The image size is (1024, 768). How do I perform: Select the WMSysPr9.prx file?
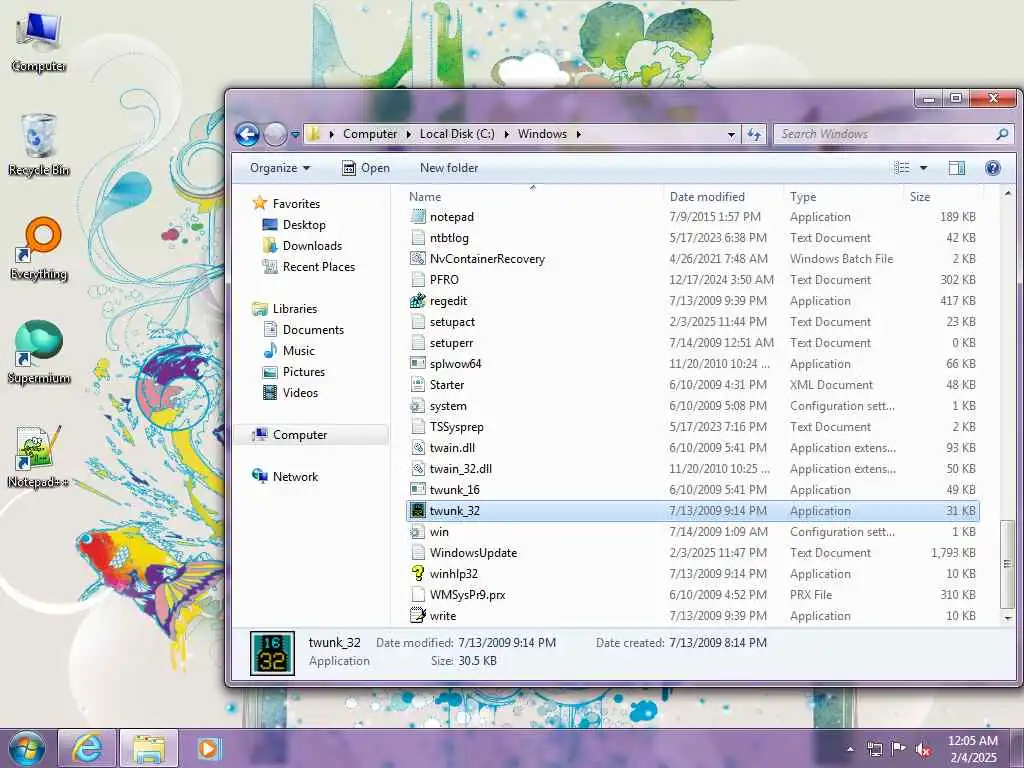point(692,594)
